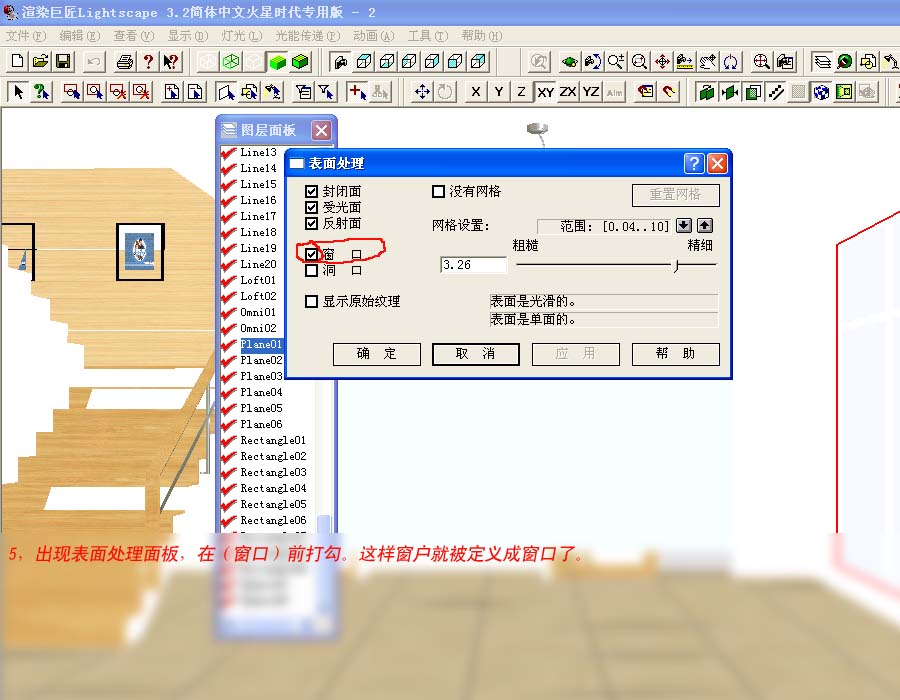
Task: Enable the 显示原始纹理 checkbox
Action: tap(311, 301)
